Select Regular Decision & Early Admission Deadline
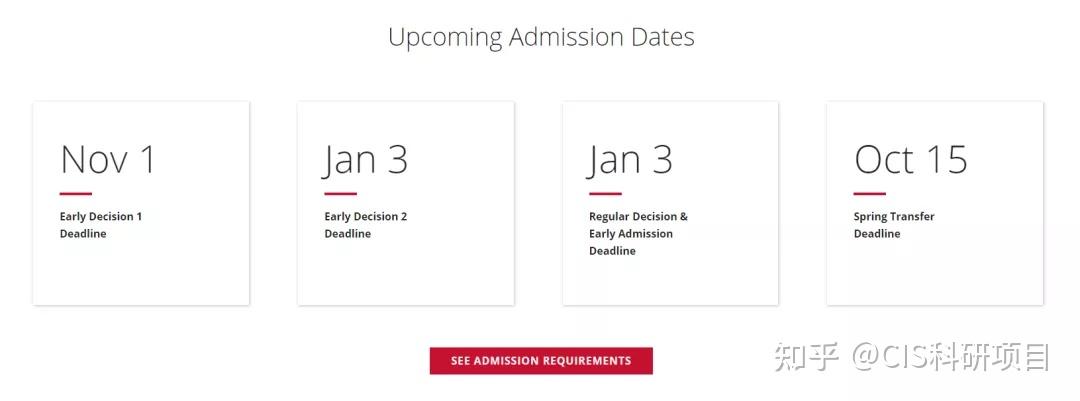The image size is (1080, 401). tap(638, 233)
